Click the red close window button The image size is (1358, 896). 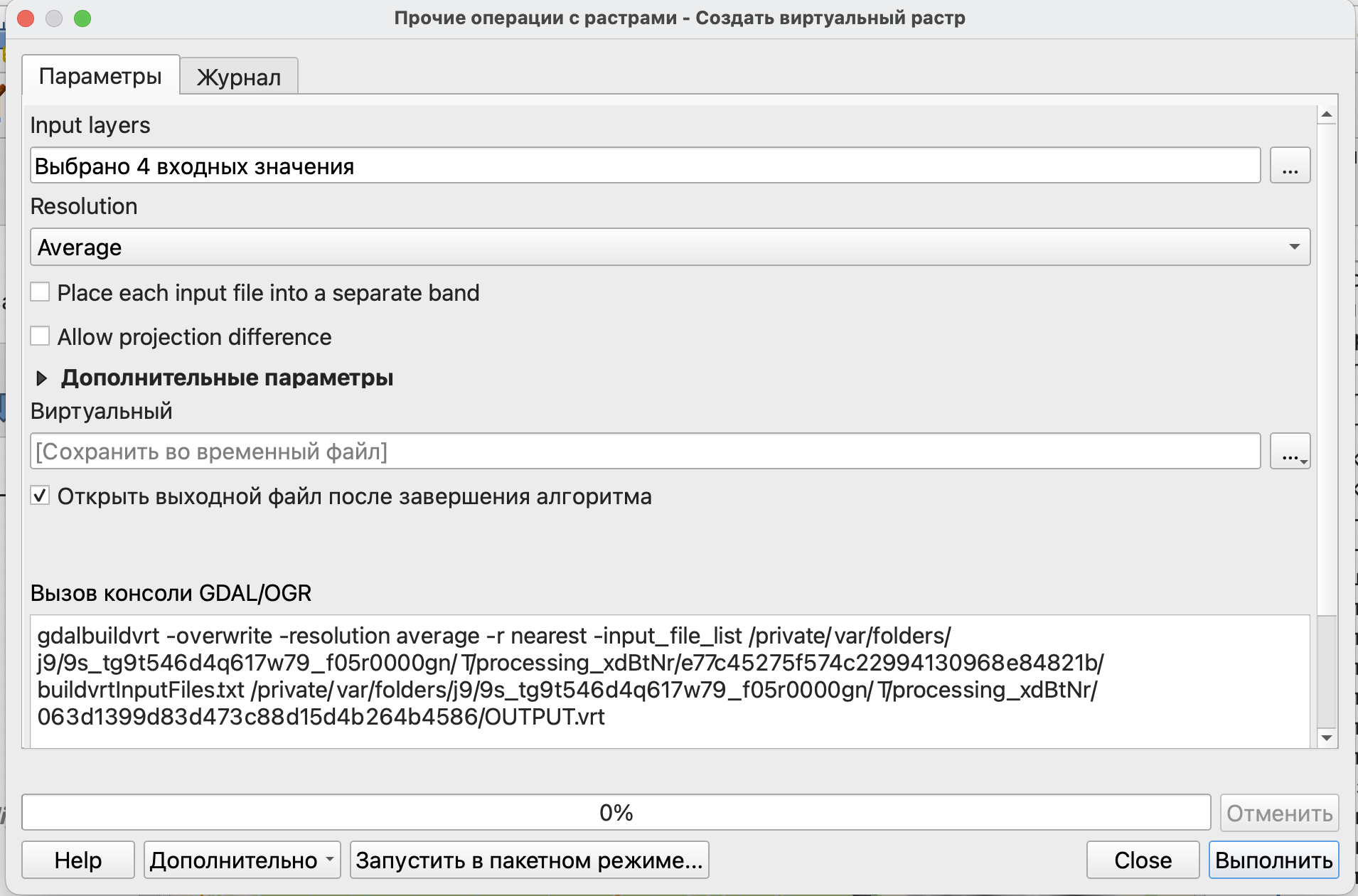click(26, 18)
